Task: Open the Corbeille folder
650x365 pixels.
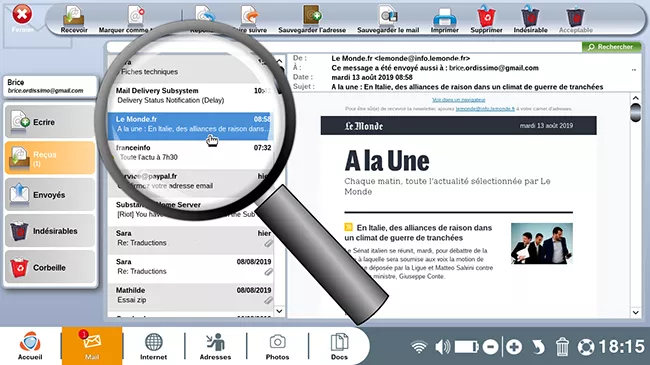Action: (x=50, y=267)
